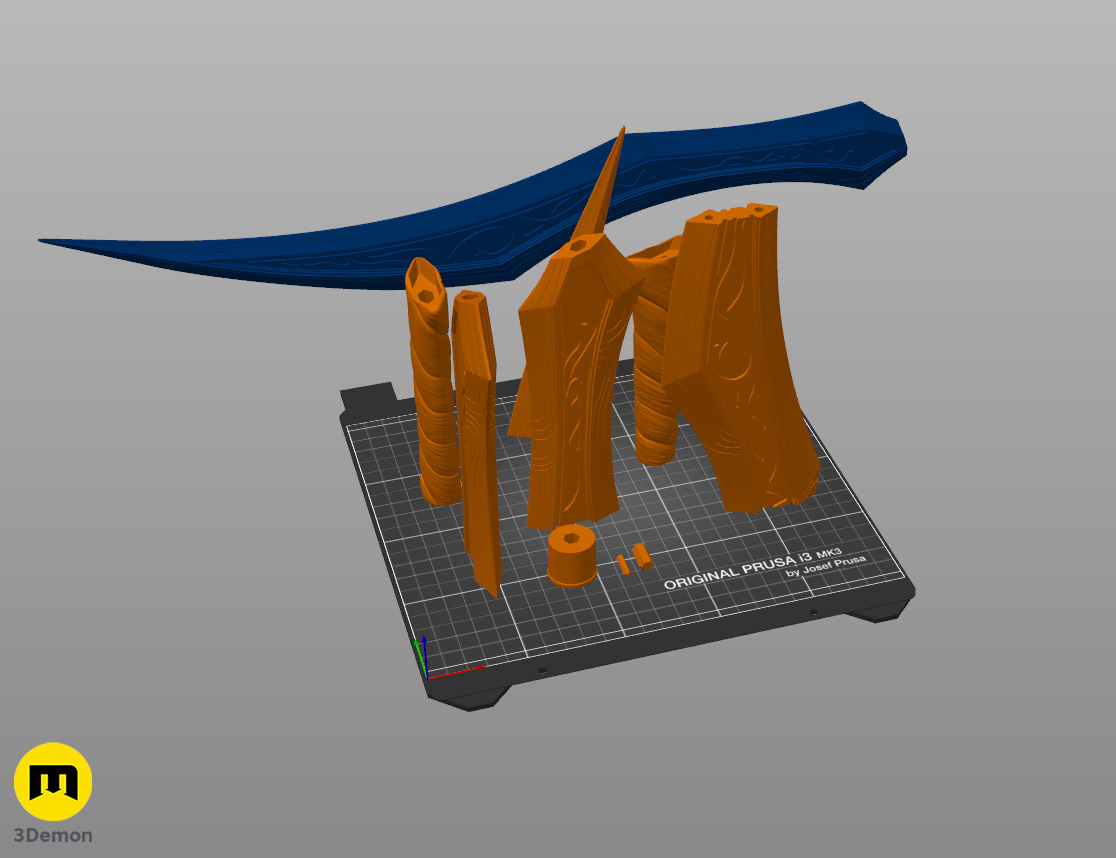Select the tall twisted orange handle piece
The image size is (1116, 858).
click(431, 381)
